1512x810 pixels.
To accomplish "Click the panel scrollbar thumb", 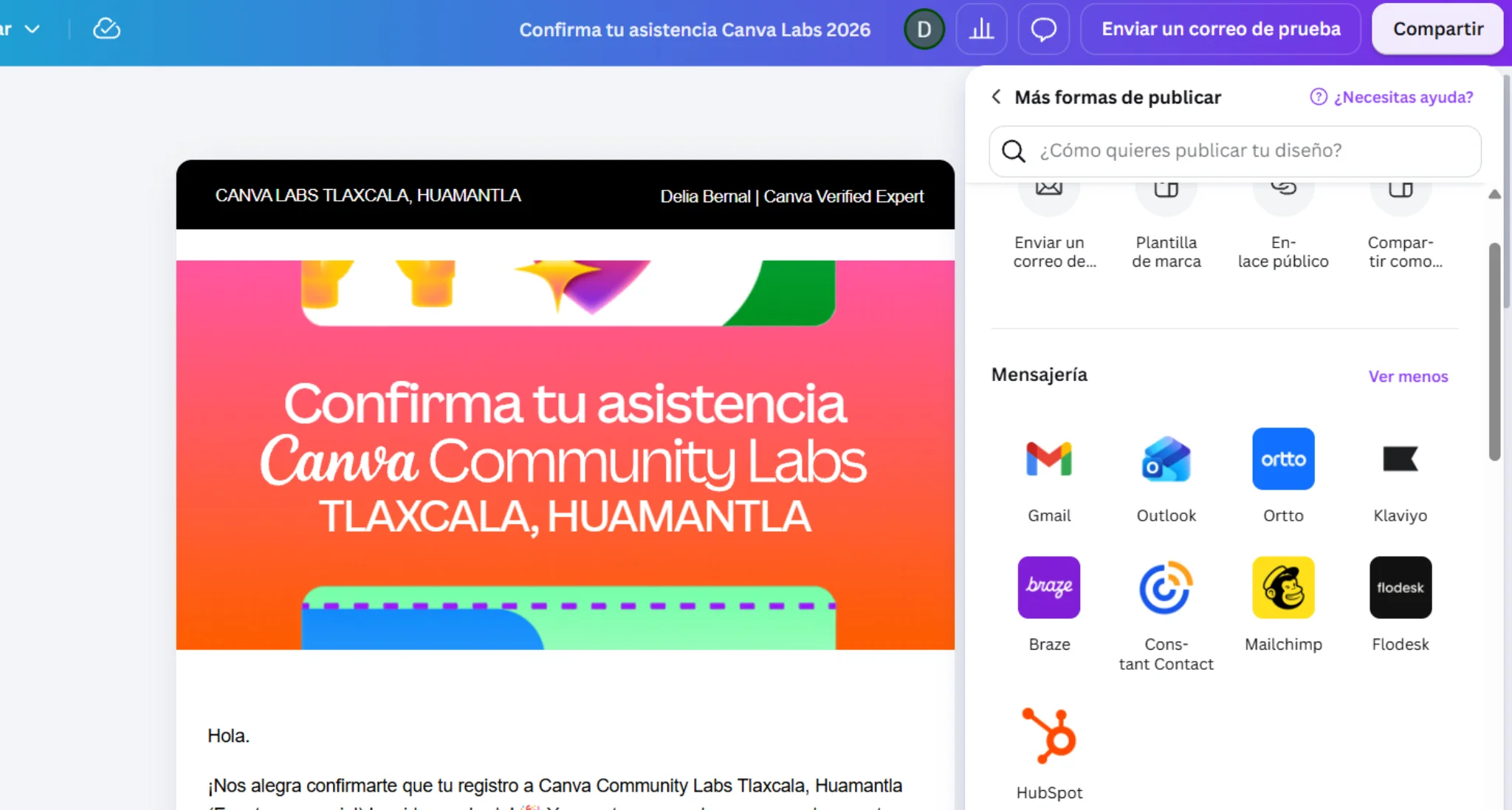I will 1494,351.
